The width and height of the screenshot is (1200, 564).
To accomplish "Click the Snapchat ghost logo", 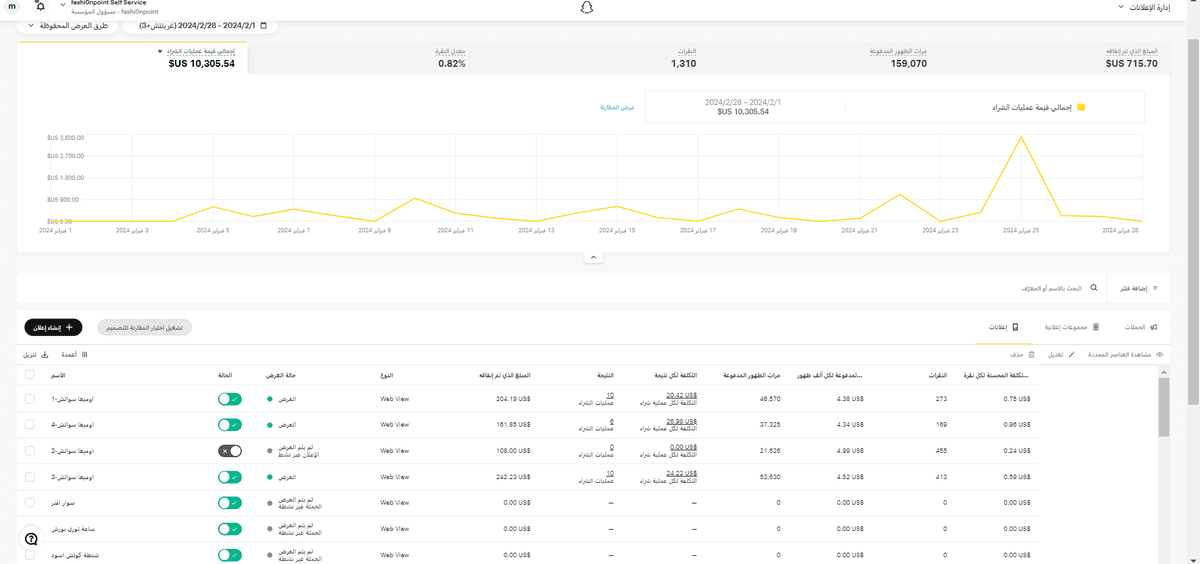I will click(587, 8).
